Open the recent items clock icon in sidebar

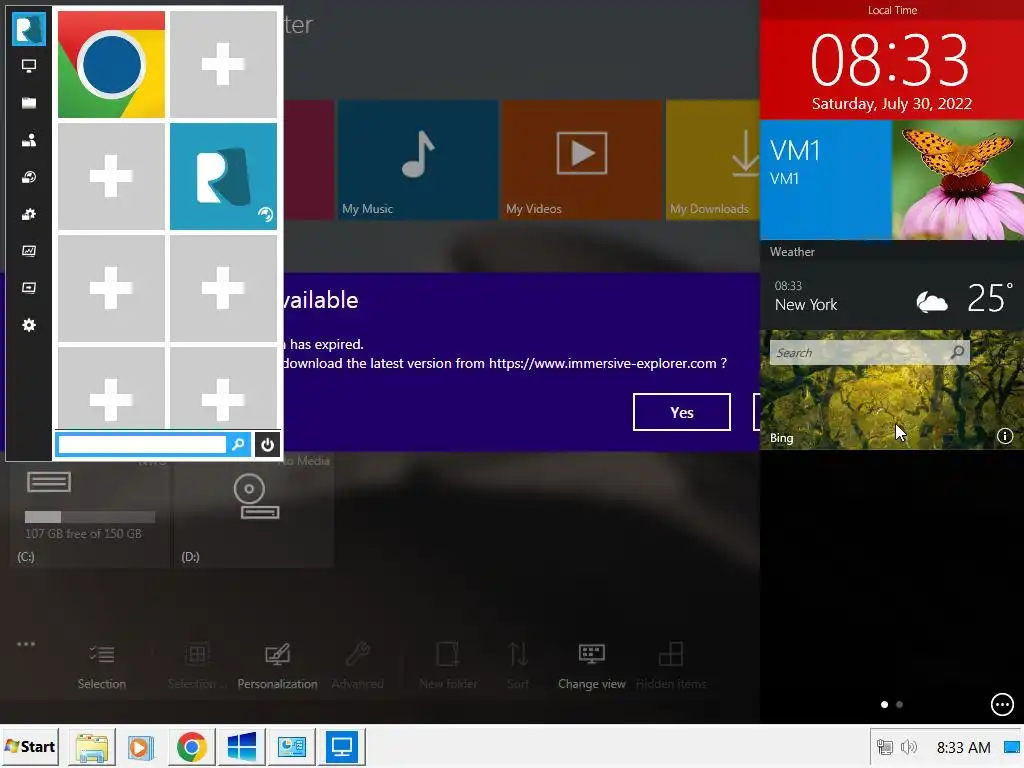click(29, 177)
